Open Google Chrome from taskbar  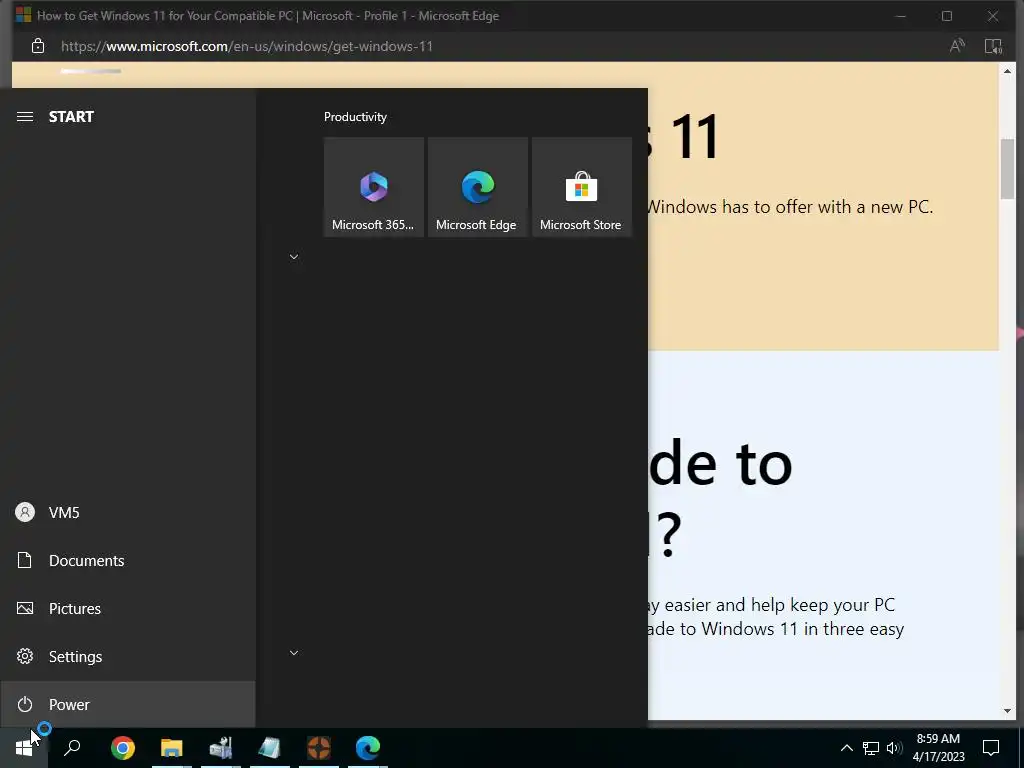pos(123,748)
